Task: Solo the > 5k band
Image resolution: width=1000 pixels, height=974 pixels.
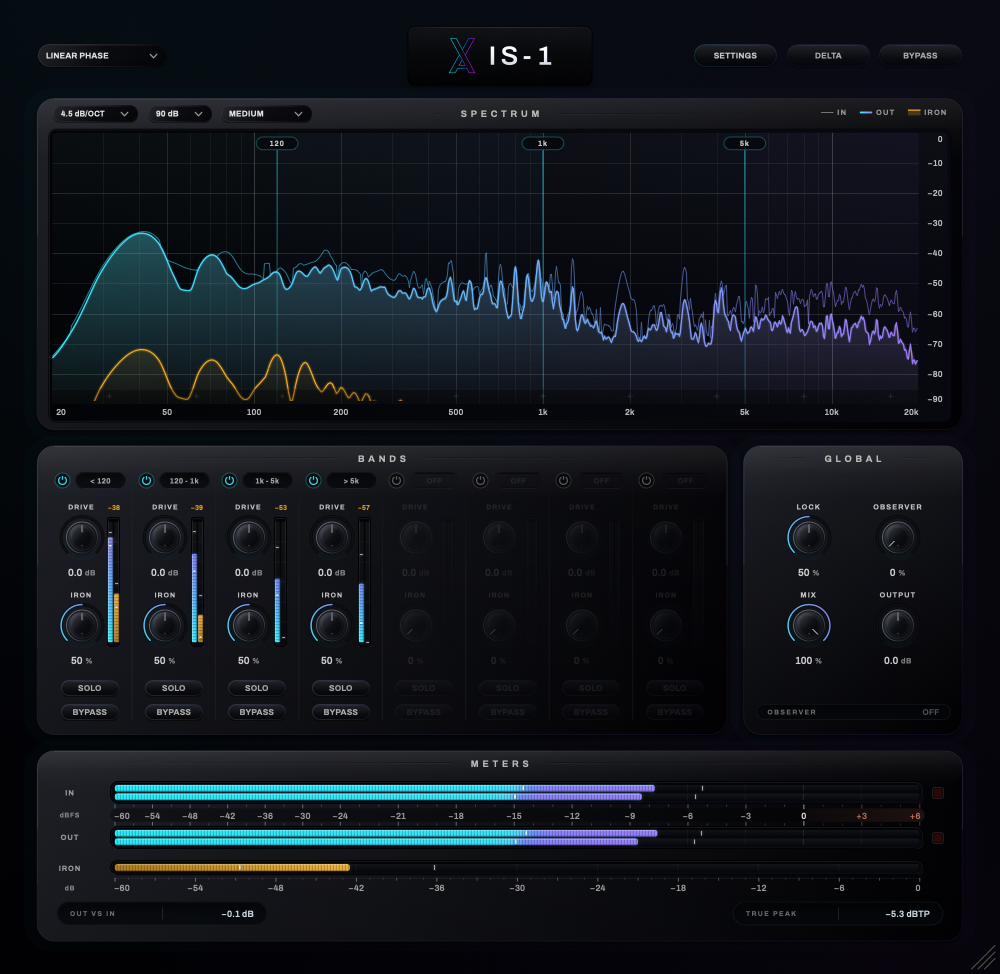Action: 341,688
